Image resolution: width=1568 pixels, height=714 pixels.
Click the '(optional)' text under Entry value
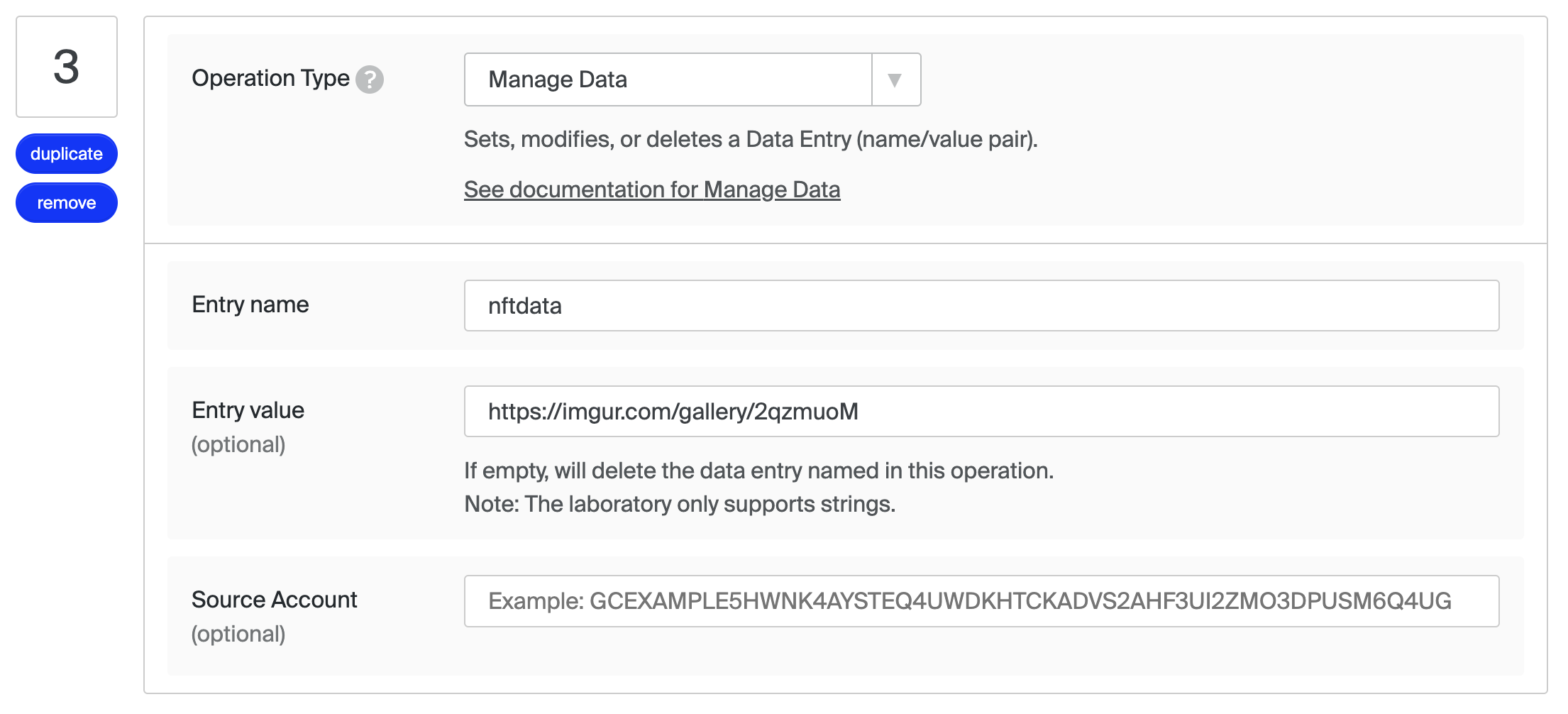[238, 444]
